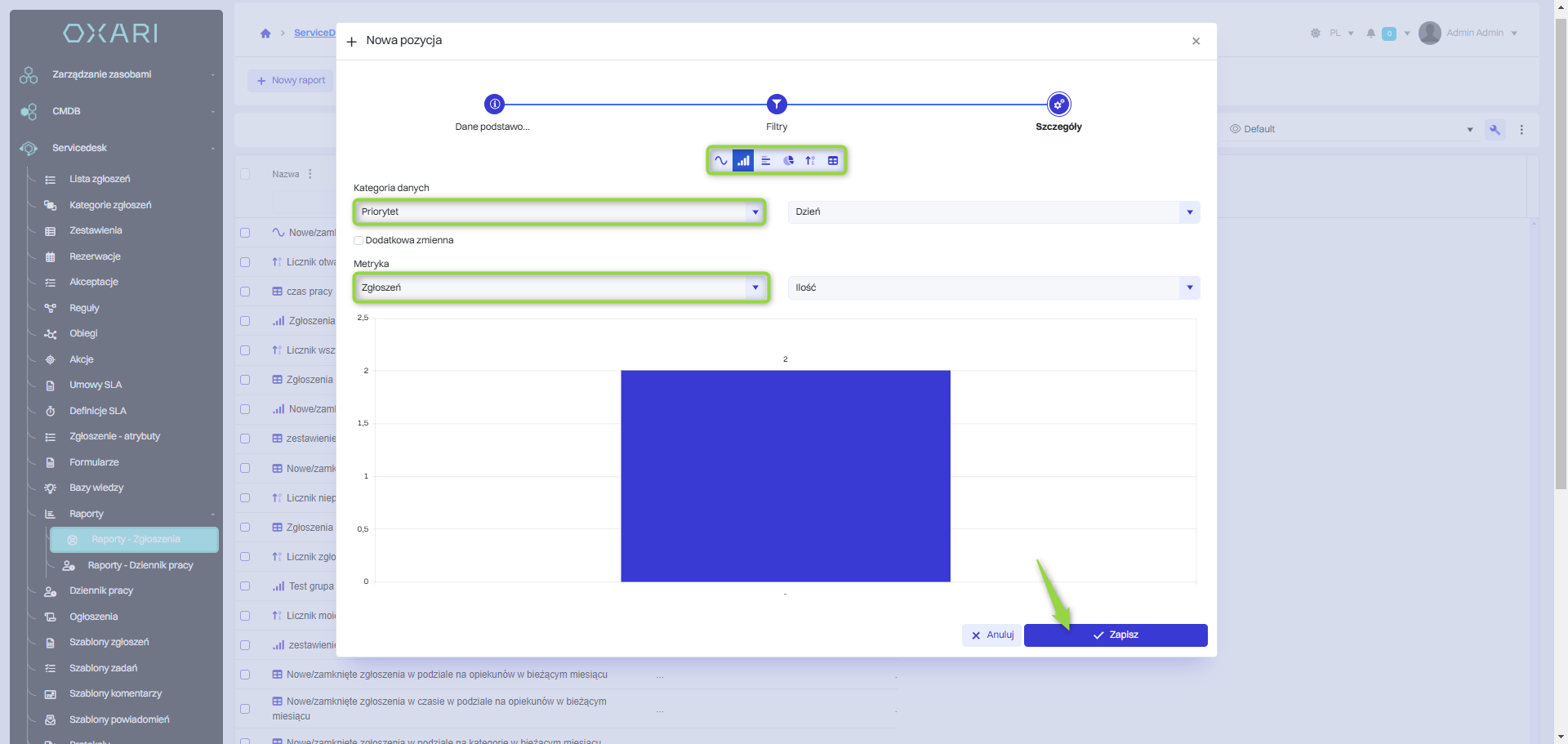Viewport: 1568px width, 744px height.
Task: Open Umowy SLA in sidebar
Action: tap(96, 385)
